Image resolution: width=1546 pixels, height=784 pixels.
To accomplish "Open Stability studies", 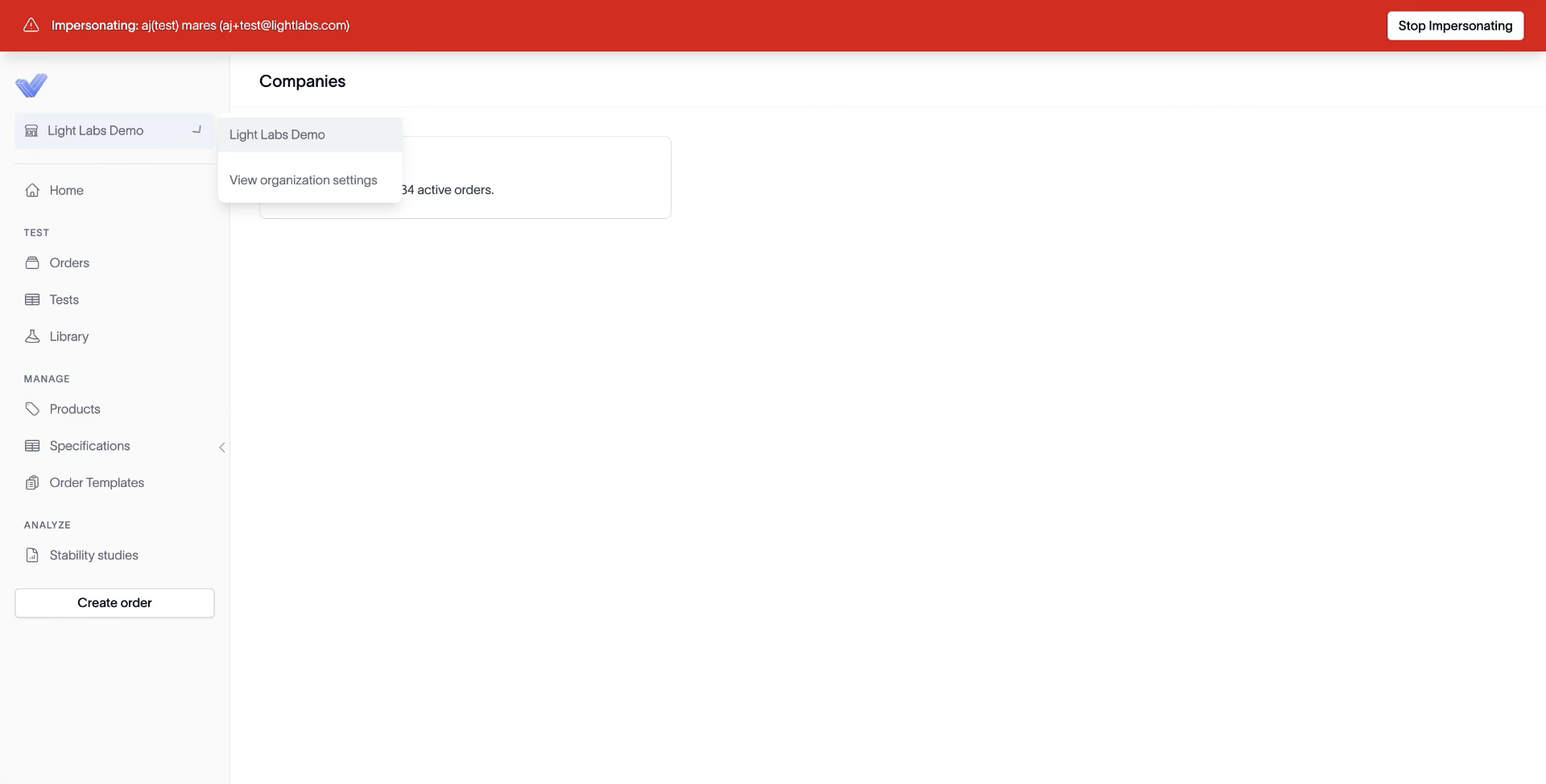I will click(114, 555).
